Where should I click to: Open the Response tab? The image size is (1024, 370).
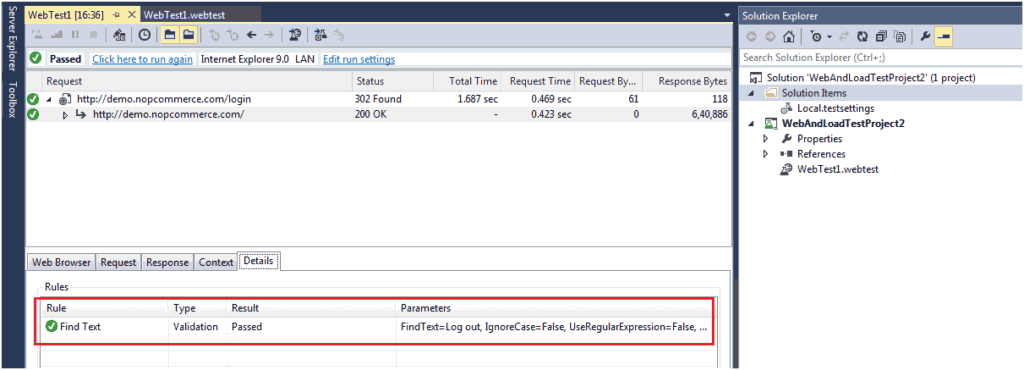click(x=167, y=262)
